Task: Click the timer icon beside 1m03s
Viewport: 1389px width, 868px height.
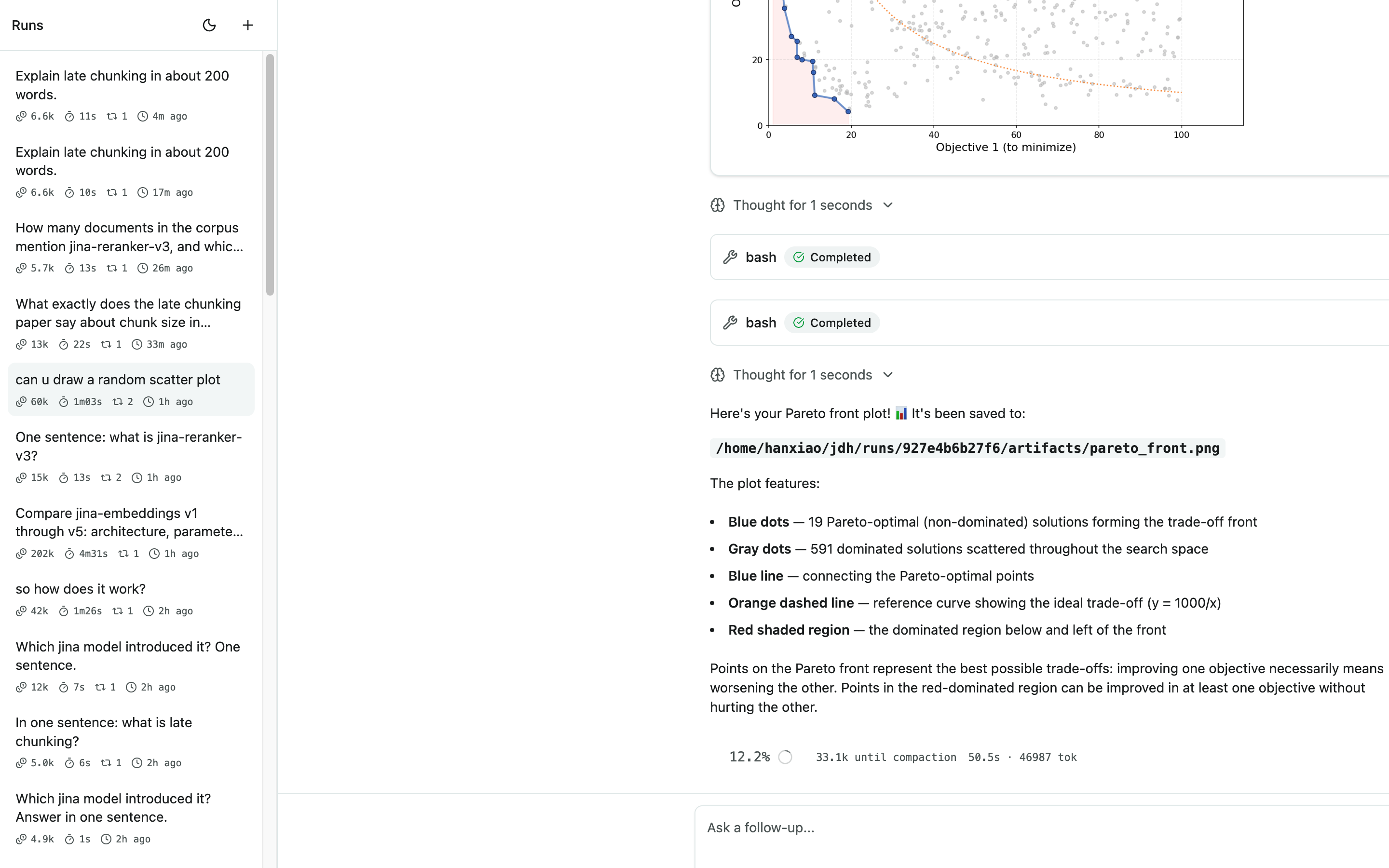Action: point(64,402)
